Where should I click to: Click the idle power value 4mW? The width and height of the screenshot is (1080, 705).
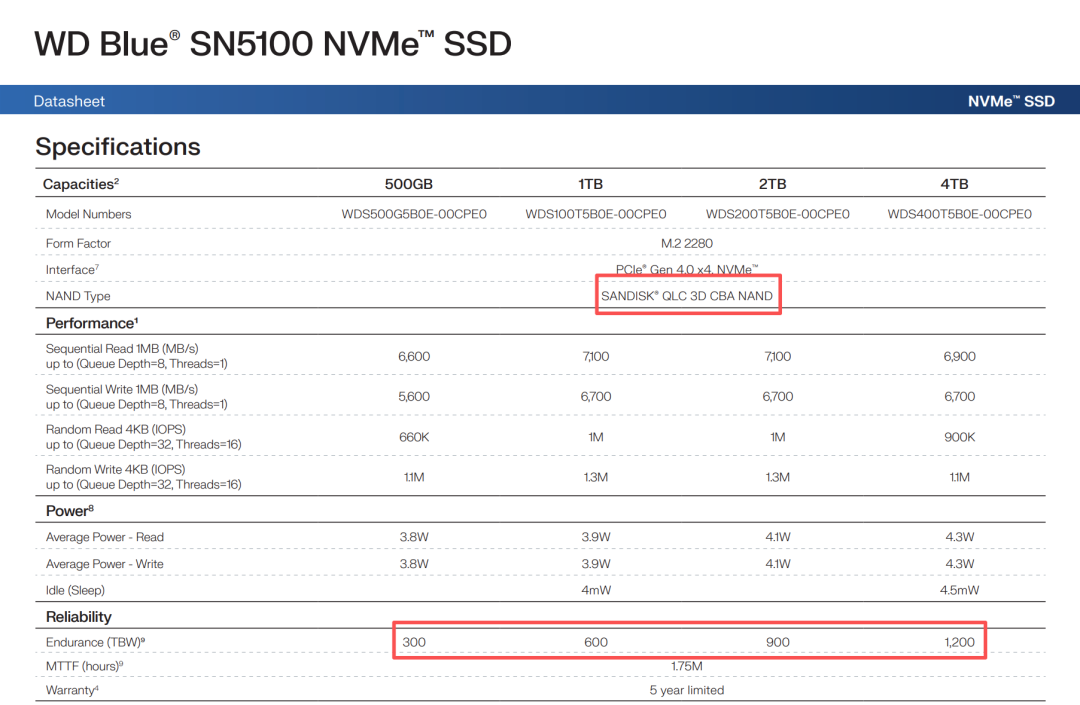(x=596, y=590)
